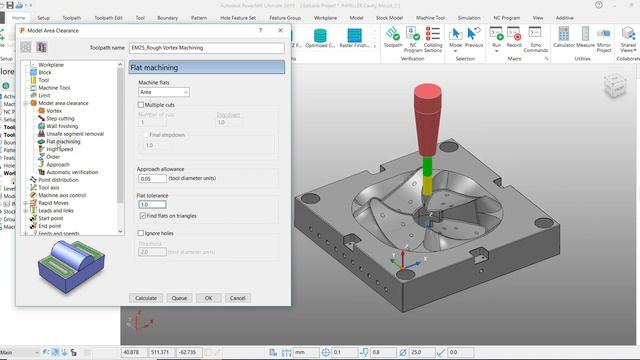Click the Record macro icon
Image resolution: width=640 pixels, height=360 pixels.
click(514, 34)
